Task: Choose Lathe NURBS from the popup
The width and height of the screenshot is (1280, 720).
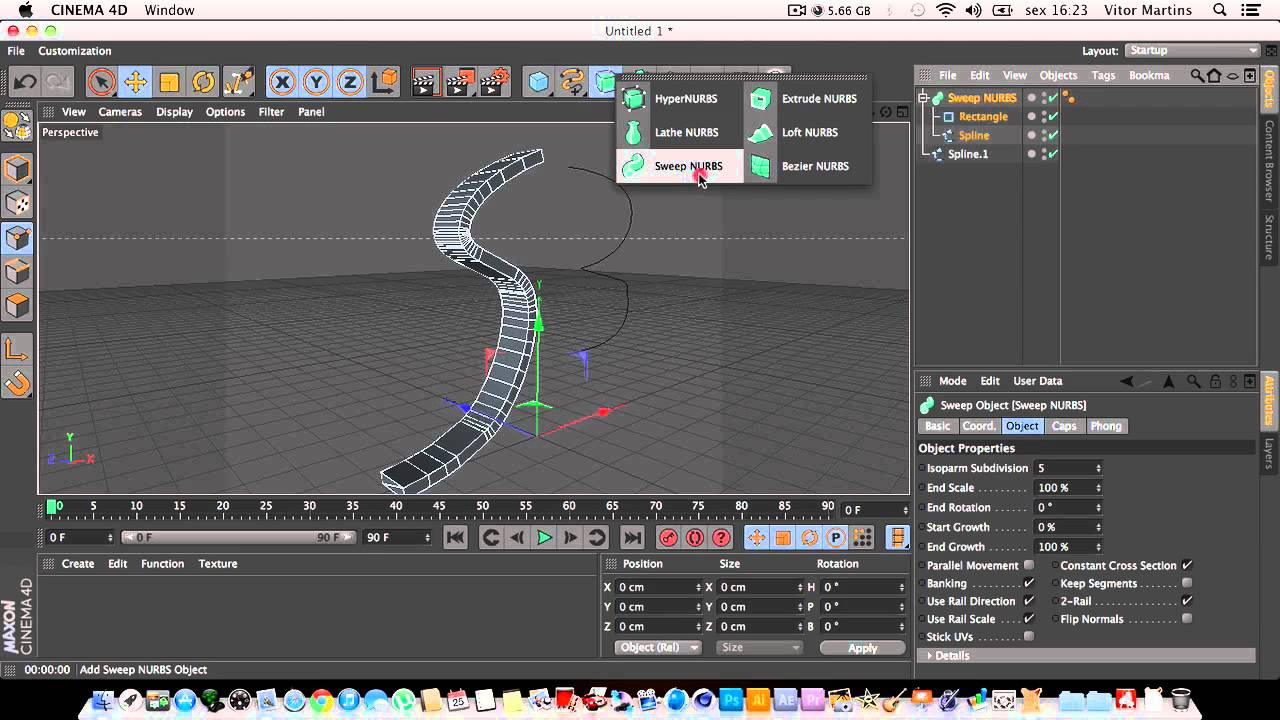Action: coord(680,132)
